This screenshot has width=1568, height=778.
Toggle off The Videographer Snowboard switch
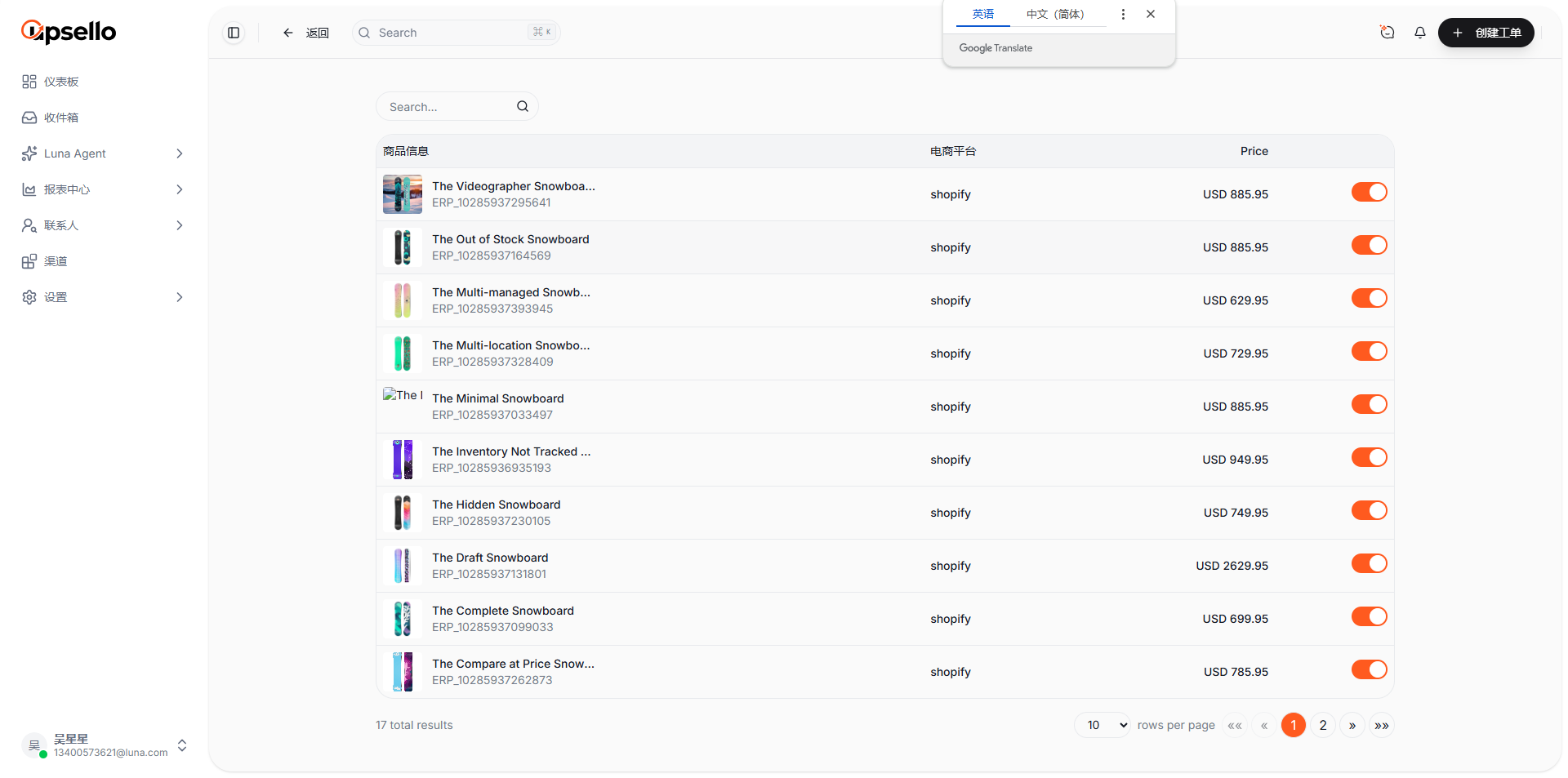[x=1370, y=192]
